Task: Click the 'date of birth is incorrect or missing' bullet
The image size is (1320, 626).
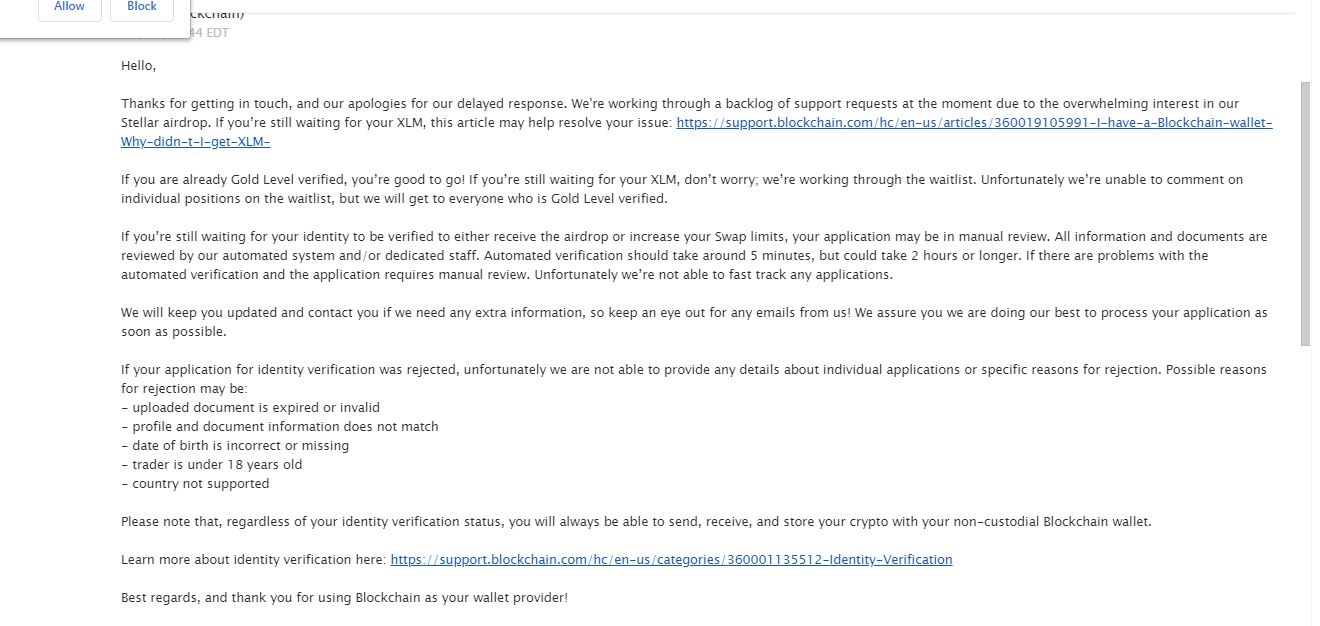Action: [x=235, y=446]
